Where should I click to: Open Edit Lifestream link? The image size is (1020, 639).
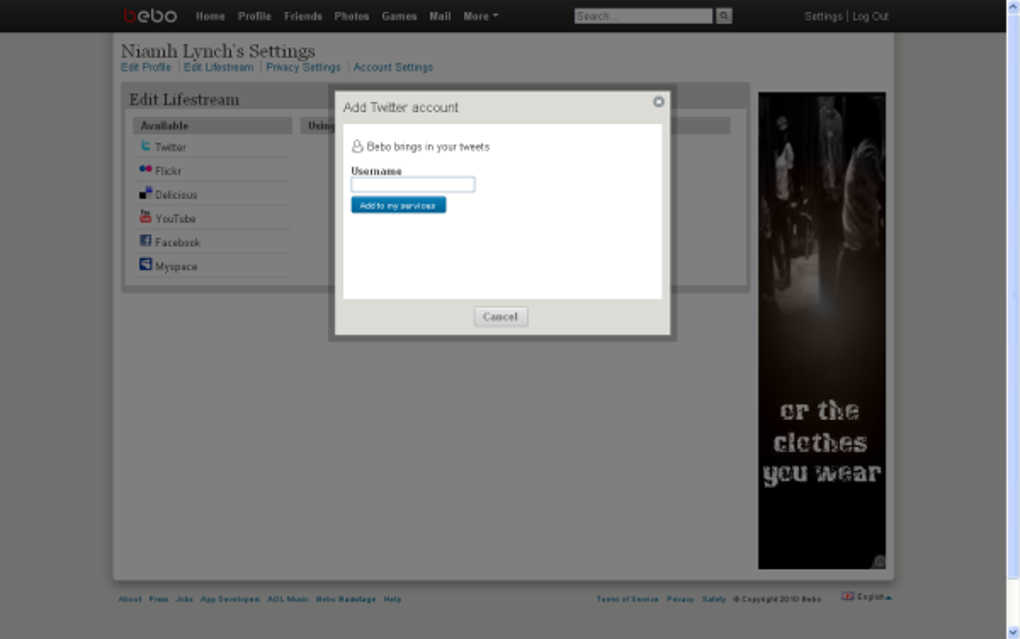click(x=218, y=67)
